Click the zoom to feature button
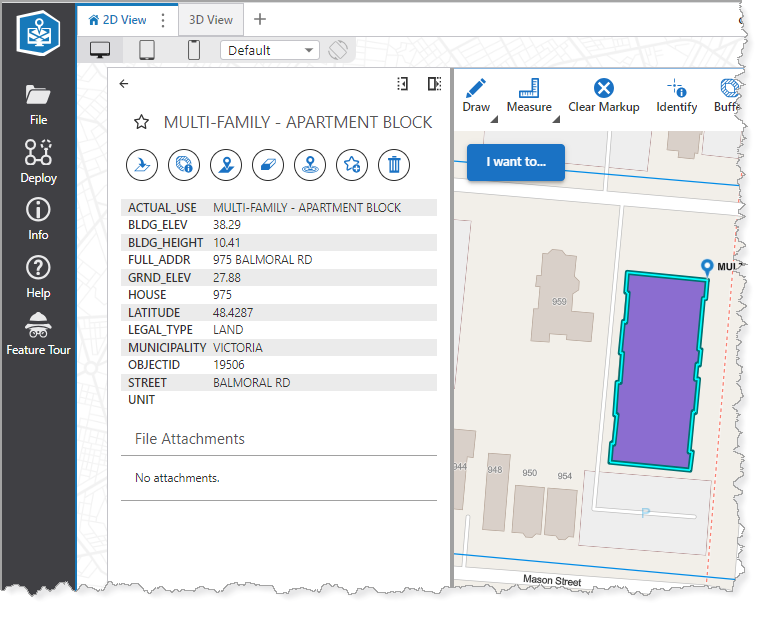The image size is (774, 622). tap(142, 165)
